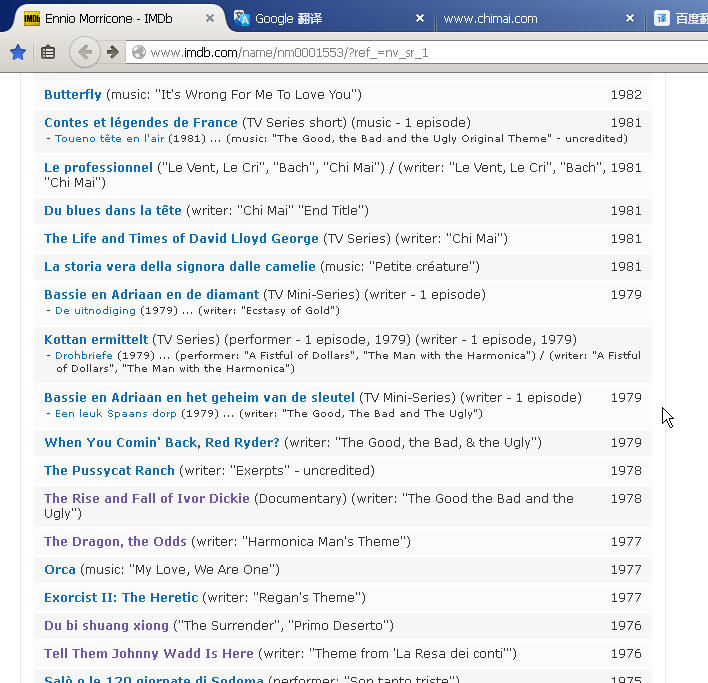Click the Baidu tab favicon icon
The image size is (708, 683).
661,19
